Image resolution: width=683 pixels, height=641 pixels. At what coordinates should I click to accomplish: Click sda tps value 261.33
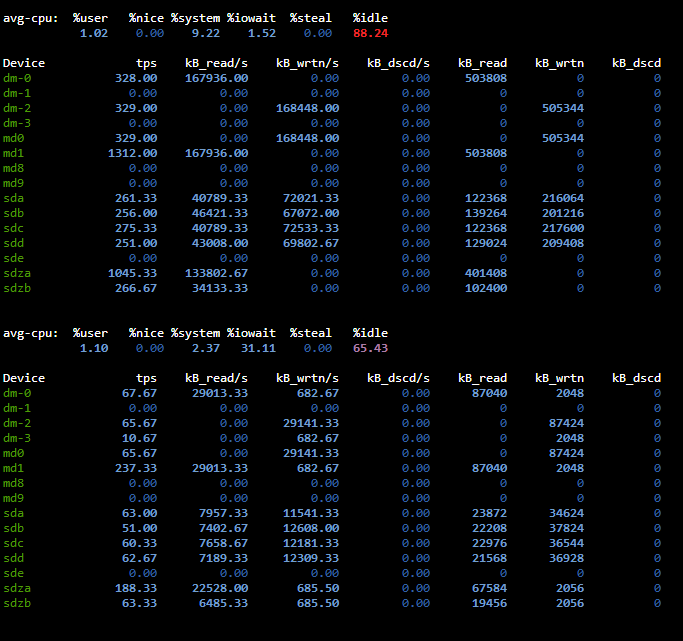(136, 198)
